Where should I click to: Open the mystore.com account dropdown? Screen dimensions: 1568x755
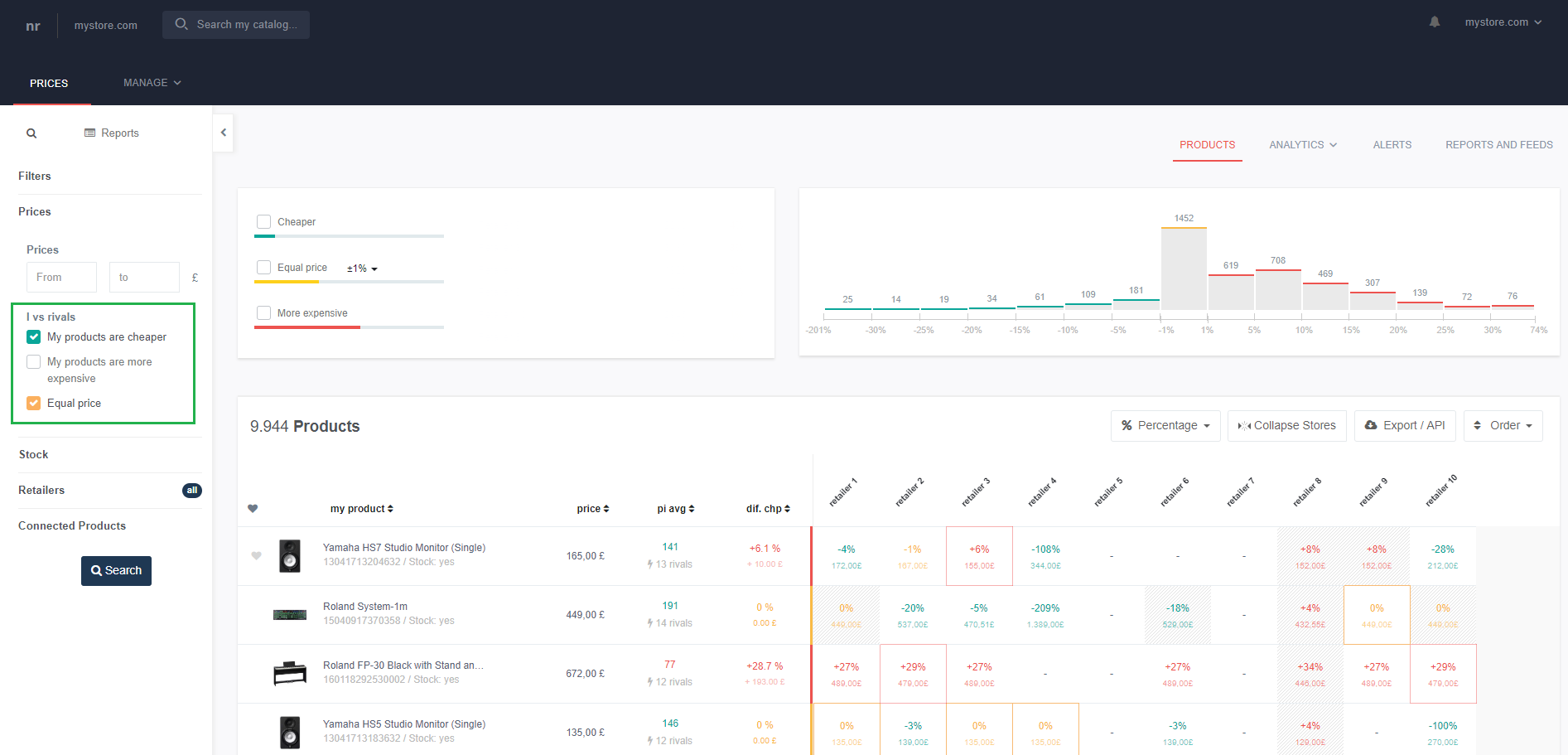(x=1503, y=22)
